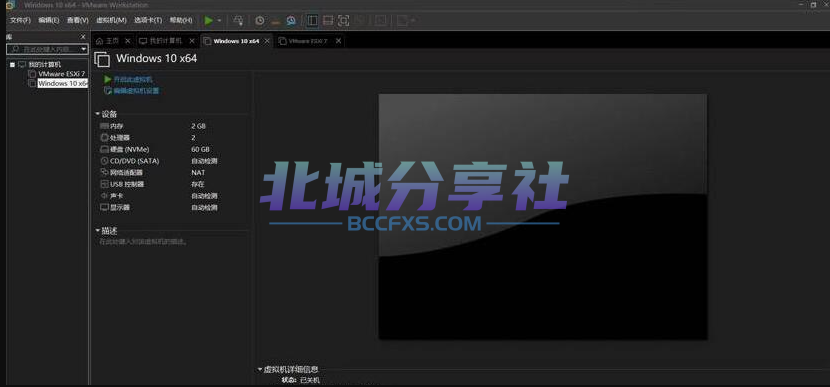
Task: Open the power options dropdown arrow beside play button
Action: [219, 21]
